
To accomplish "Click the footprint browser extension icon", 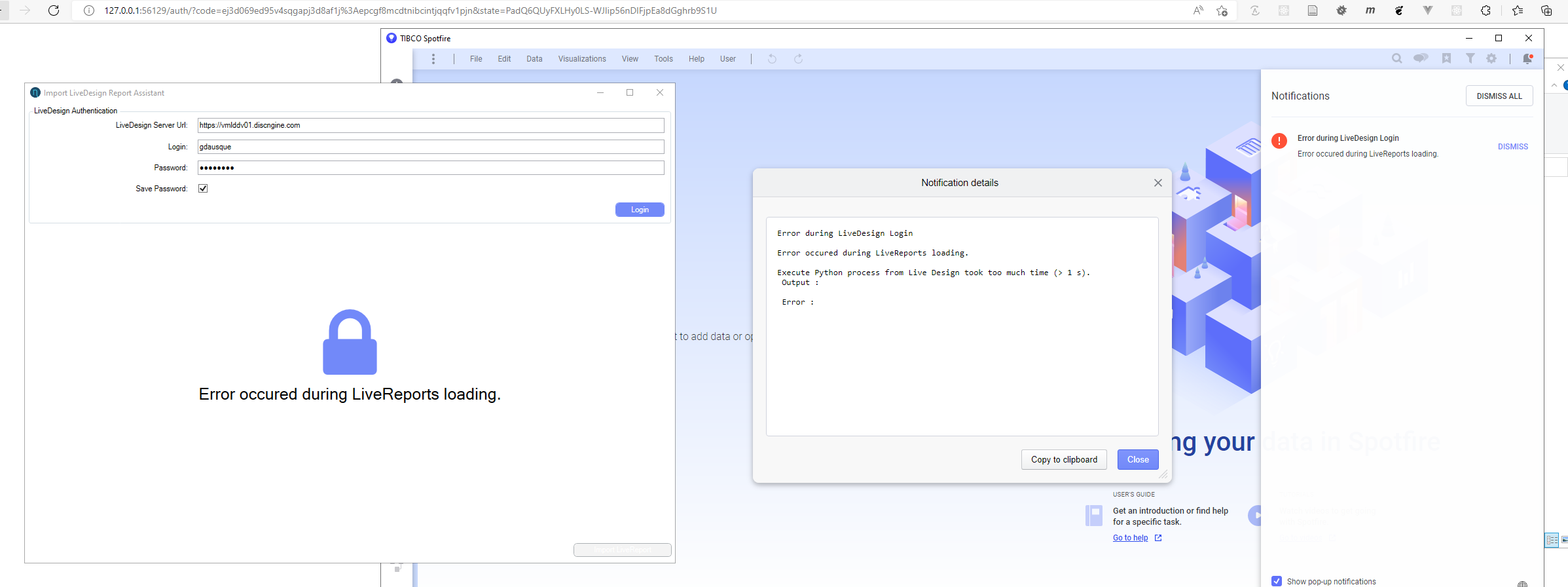I will [x=1399, y=10].
